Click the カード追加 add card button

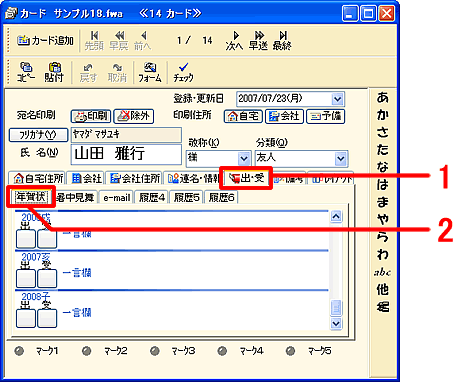coord(45,41)
